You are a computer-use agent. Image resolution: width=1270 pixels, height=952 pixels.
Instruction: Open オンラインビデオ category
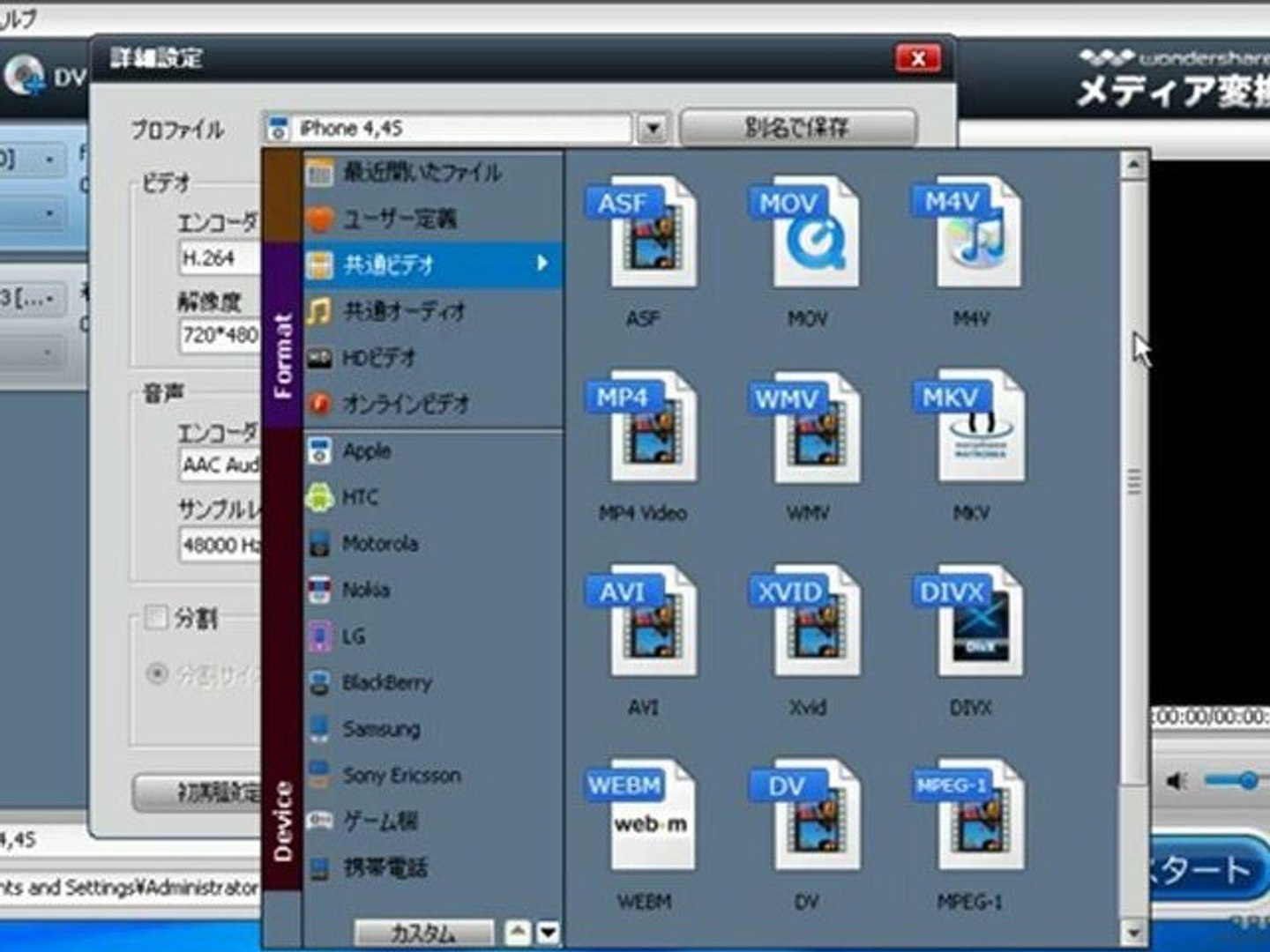coord(432,404)
